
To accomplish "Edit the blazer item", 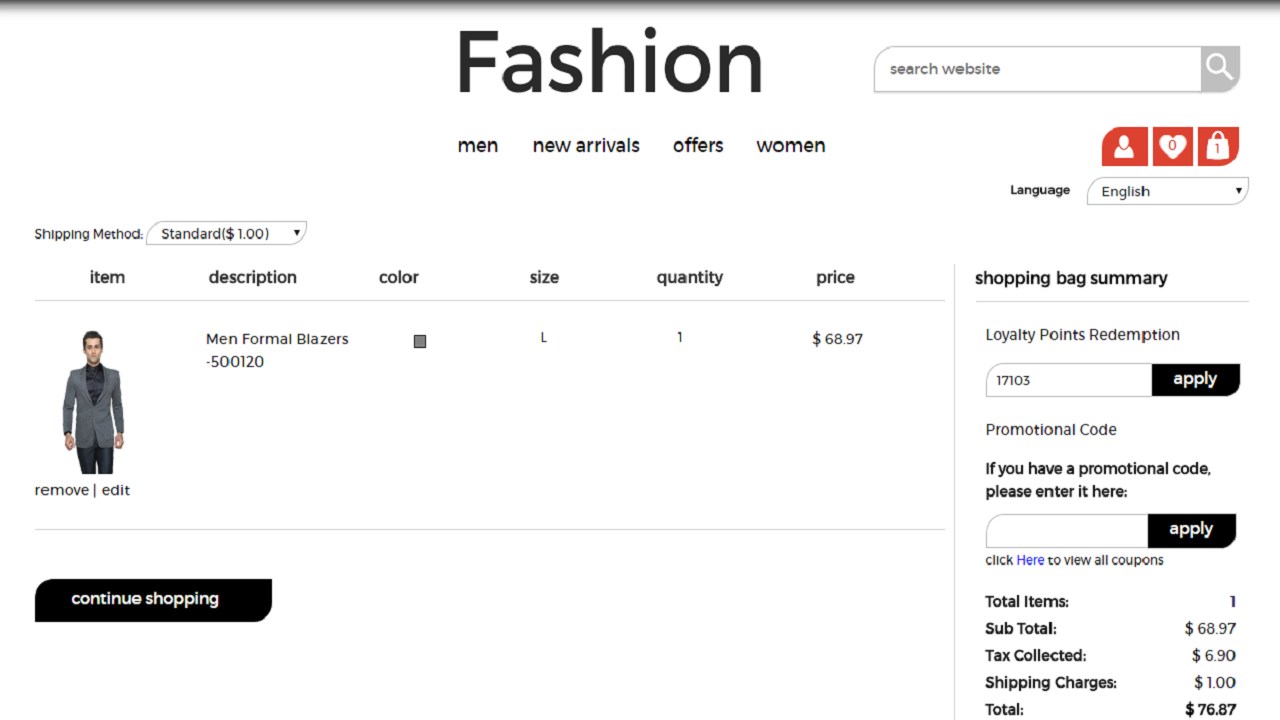I will (116, 490).
